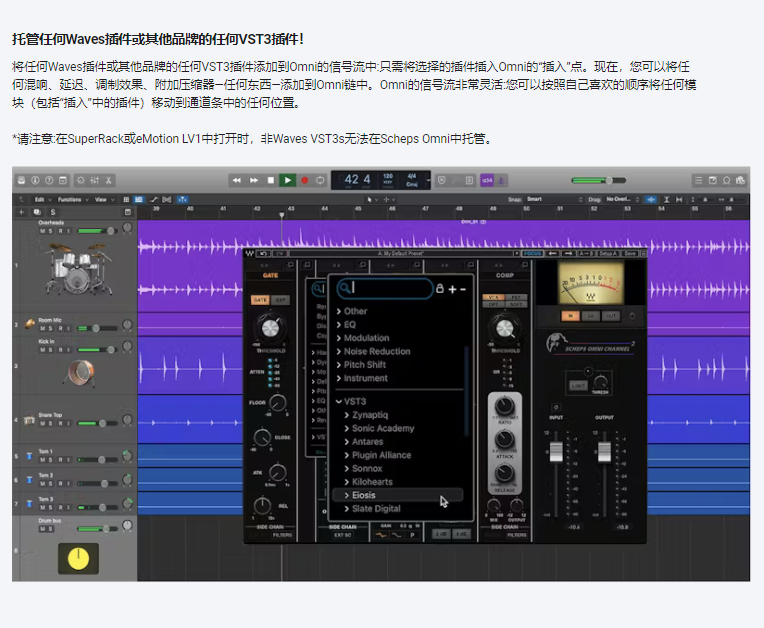
Task: Expand the Sonic Academy vendor folder
Action: 379,428
